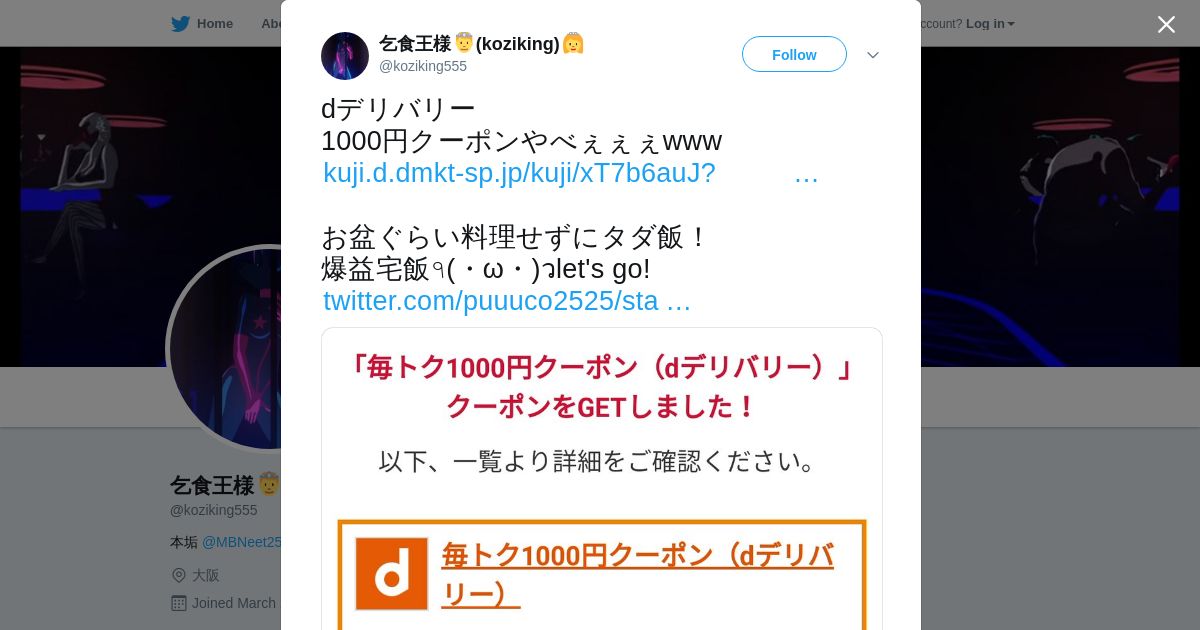The image size is (1200, 630).
Task: Go to the Home menu item
Action: pos(202,23)
